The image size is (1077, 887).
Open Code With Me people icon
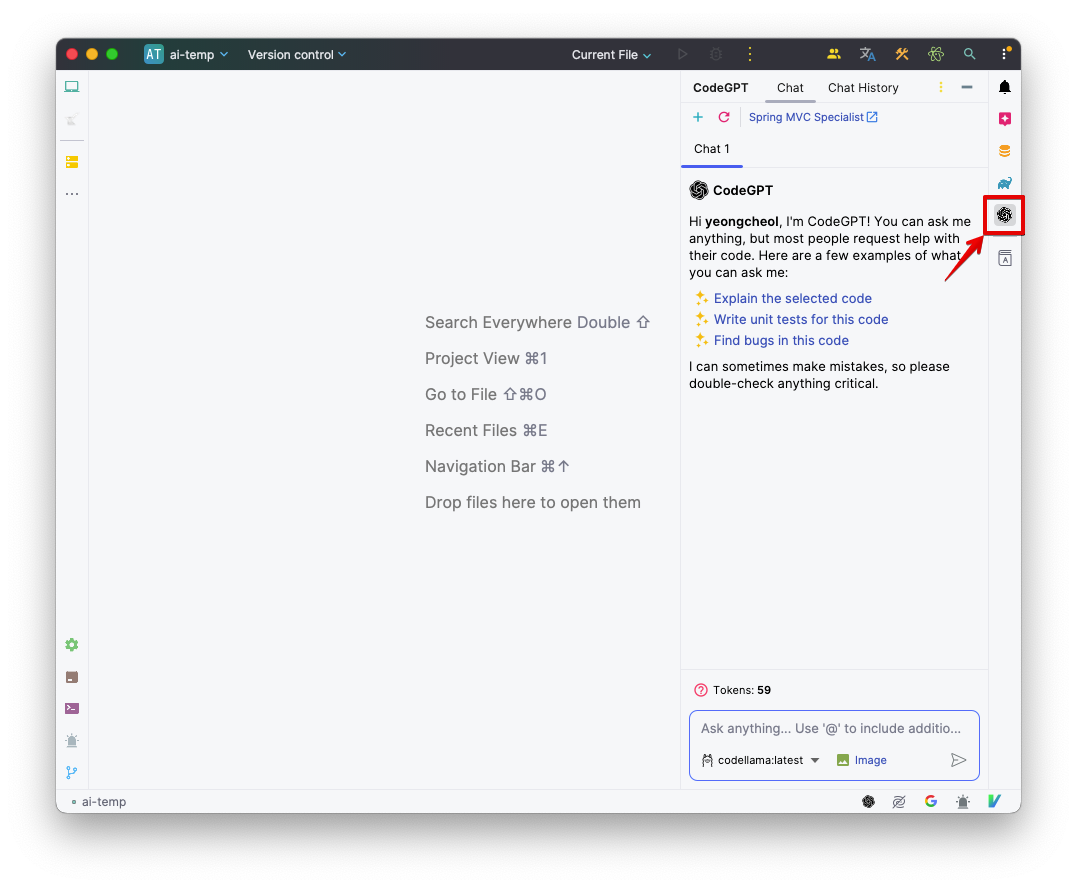[834, 54]
